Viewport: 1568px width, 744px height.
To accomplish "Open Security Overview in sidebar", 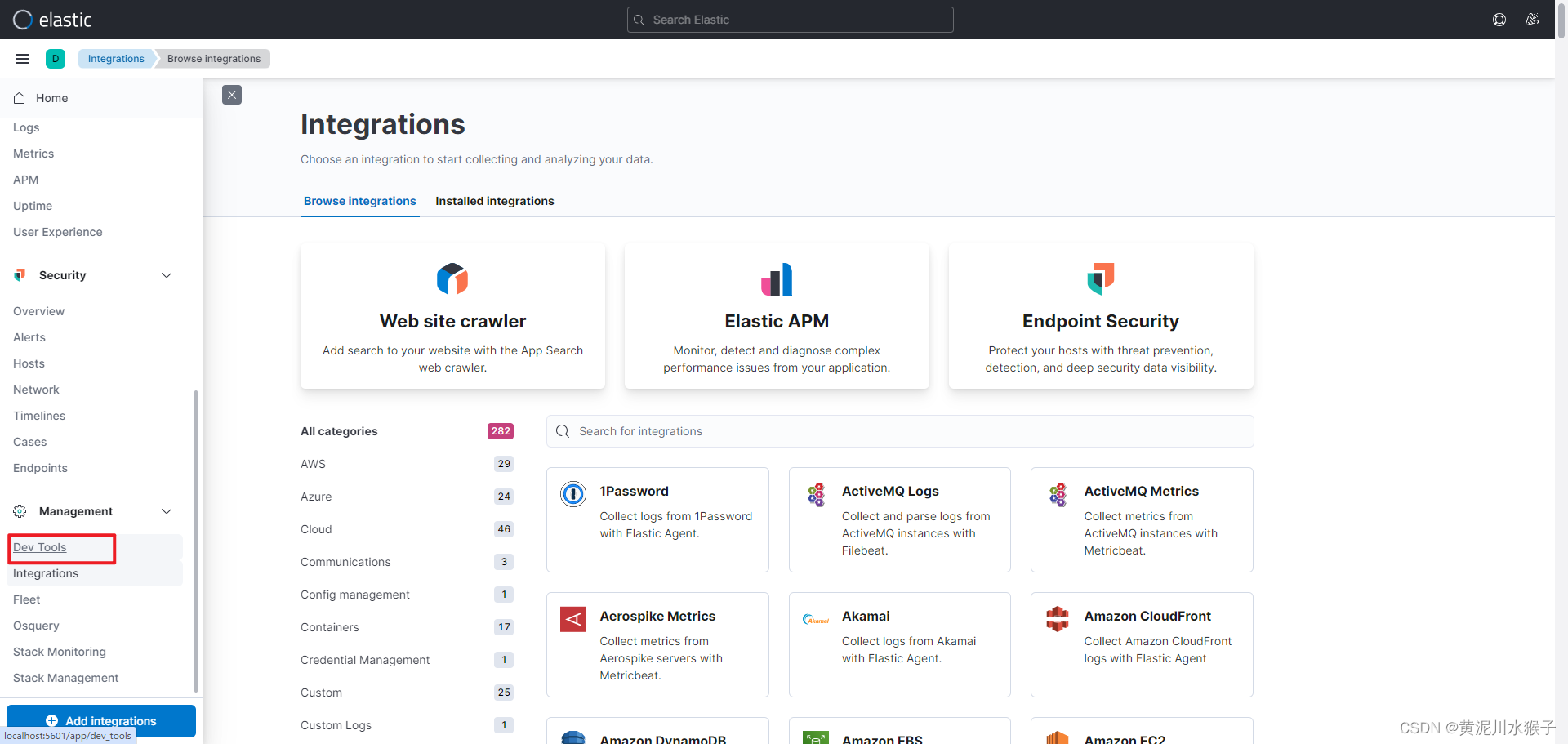I will (38, 311).
